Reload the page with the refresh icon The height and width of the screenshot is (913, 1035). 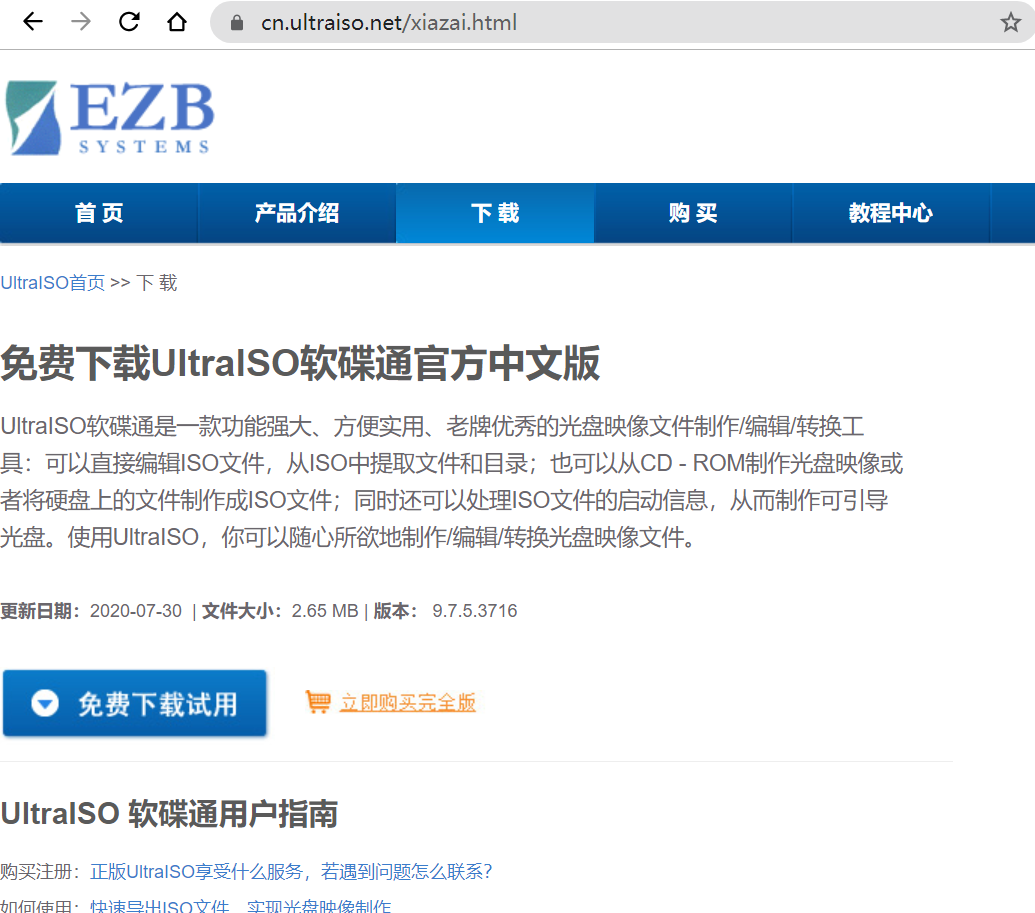pos(129,22)
